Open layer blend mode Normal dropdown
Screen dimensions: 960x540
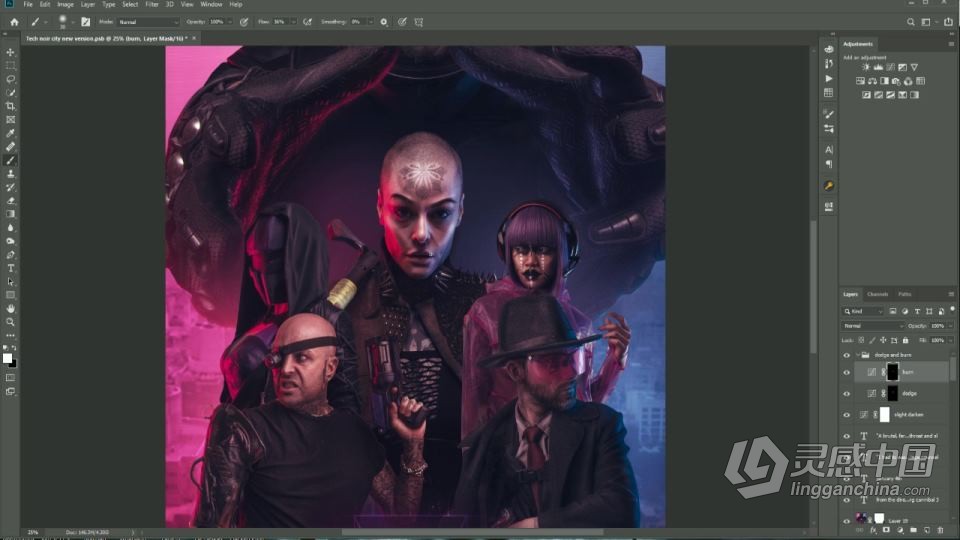point(872,326)
